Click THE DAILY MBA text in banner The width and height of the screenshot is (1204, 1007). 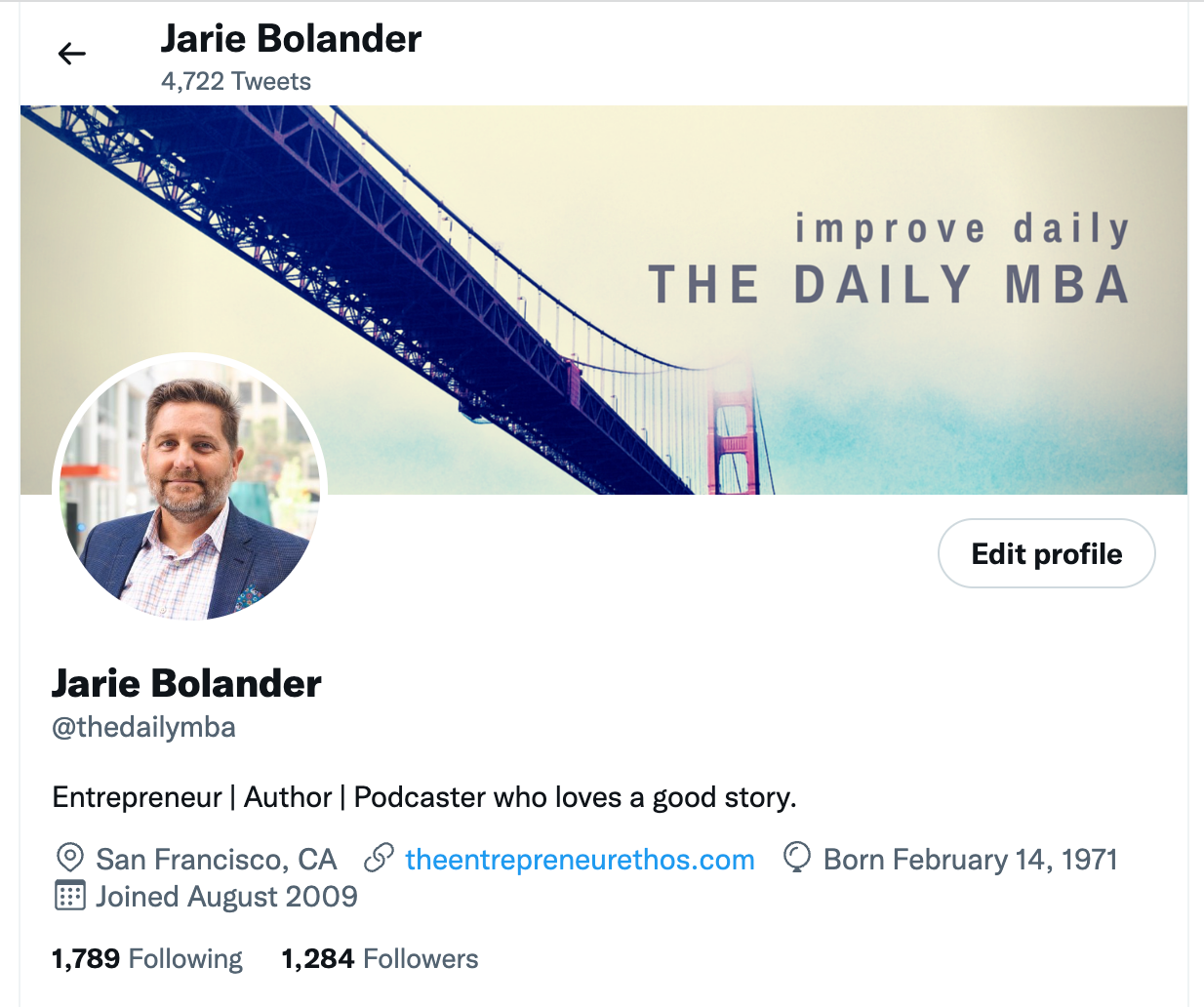(889, 285)
